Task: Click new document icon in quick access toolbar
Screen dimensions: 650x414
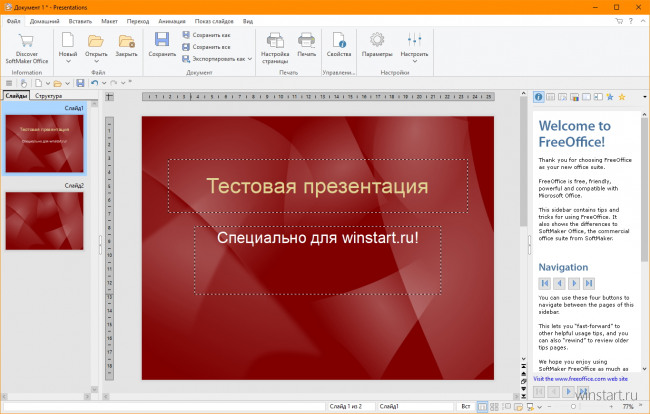Action: 38,83
